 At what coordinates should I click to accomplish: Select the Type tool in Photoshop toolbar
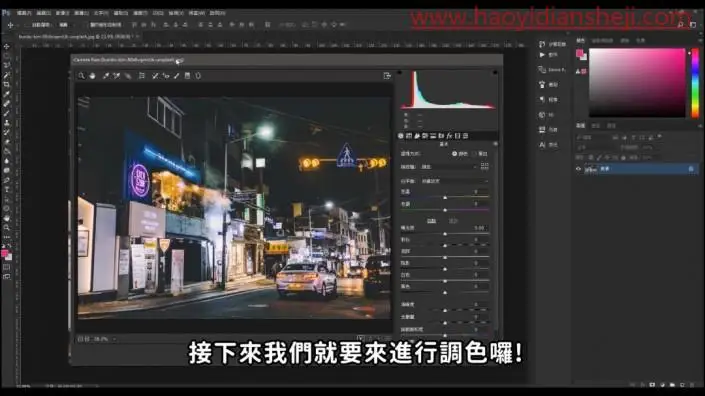click(6, 189)
